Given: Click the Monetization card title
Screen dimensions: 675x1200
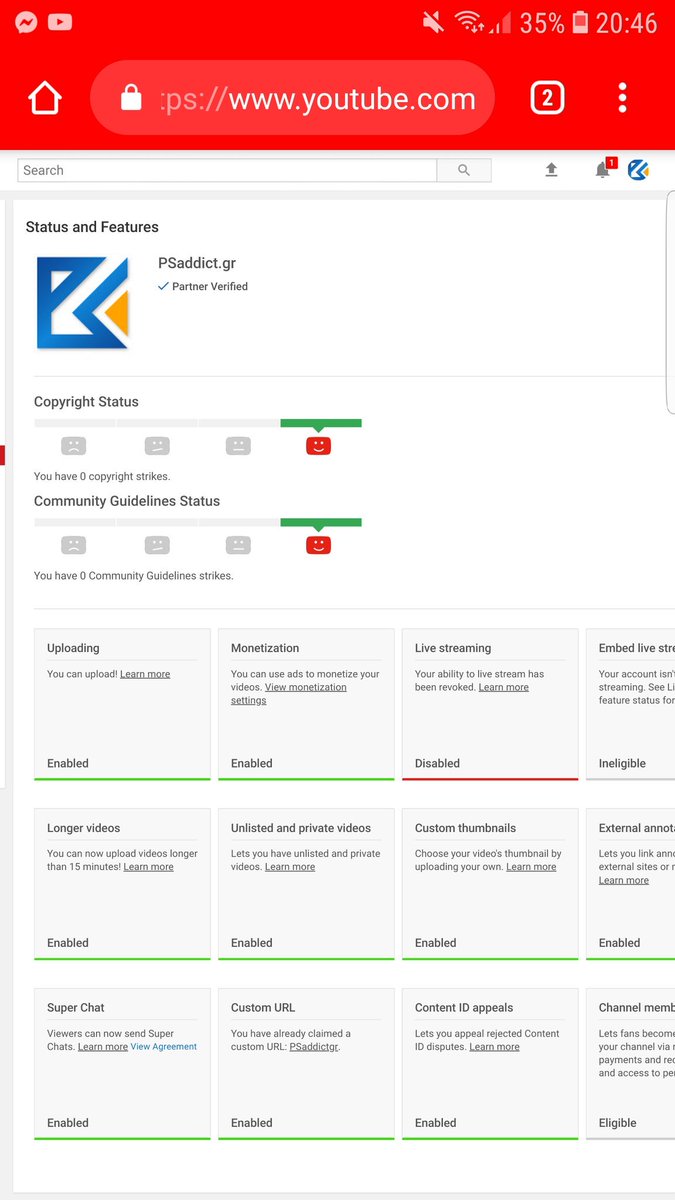Looking at the screenshot, I should 265,648.
